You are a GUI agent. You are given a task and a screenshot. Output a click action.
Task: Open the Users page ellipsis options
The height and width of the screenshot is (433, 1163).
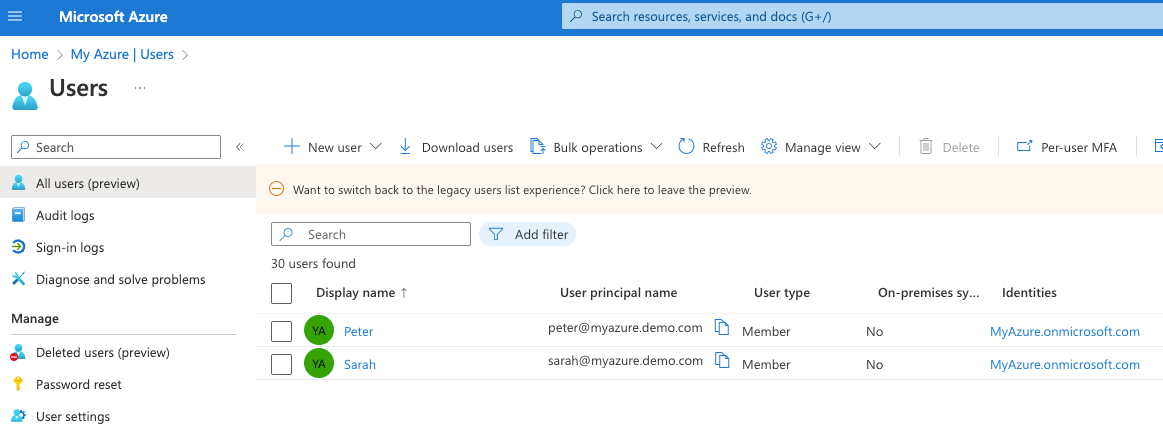pos(139,87)
